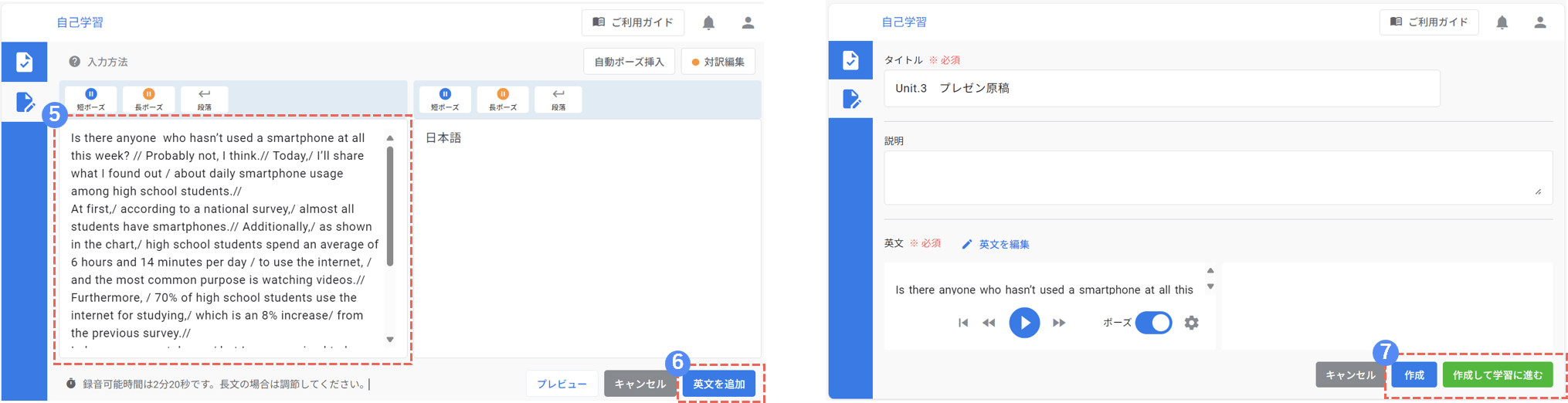Click the プレビュー button

point(562,384)
